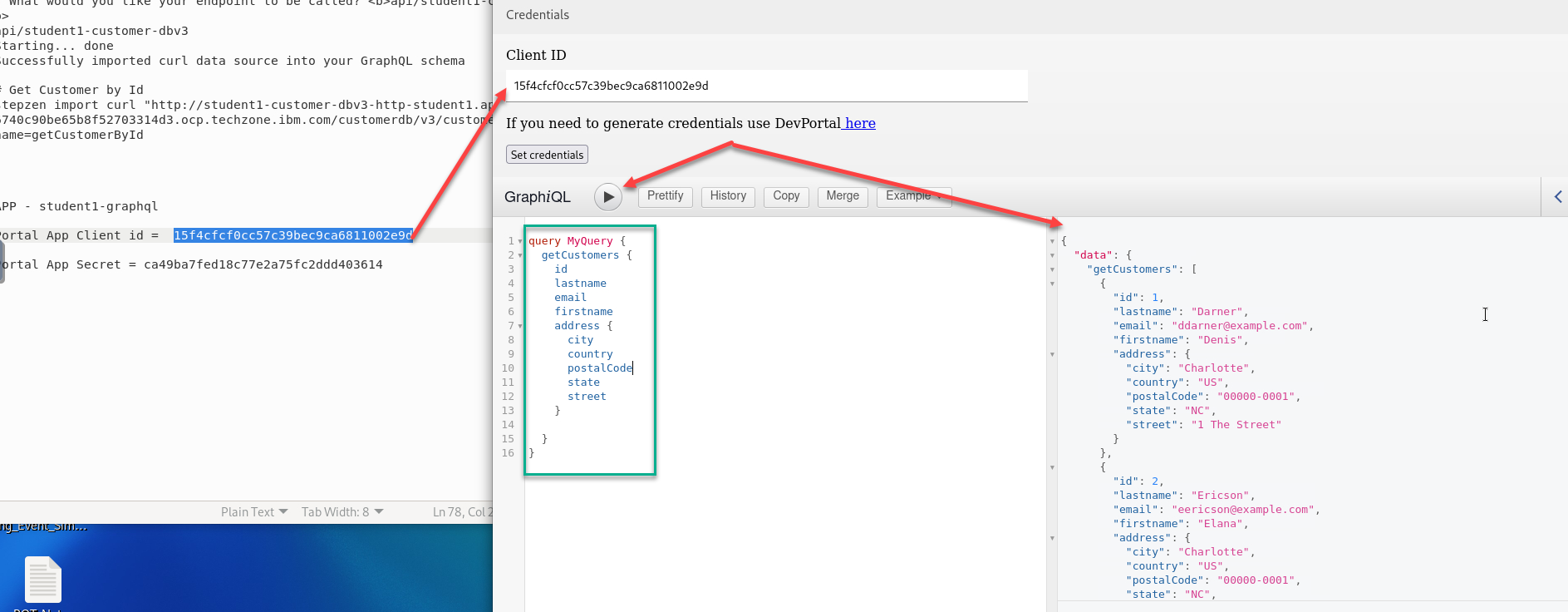This screenshot has width=1568, height=612.
Task: Fold the address block on line 7
Action: coord(520,327)
